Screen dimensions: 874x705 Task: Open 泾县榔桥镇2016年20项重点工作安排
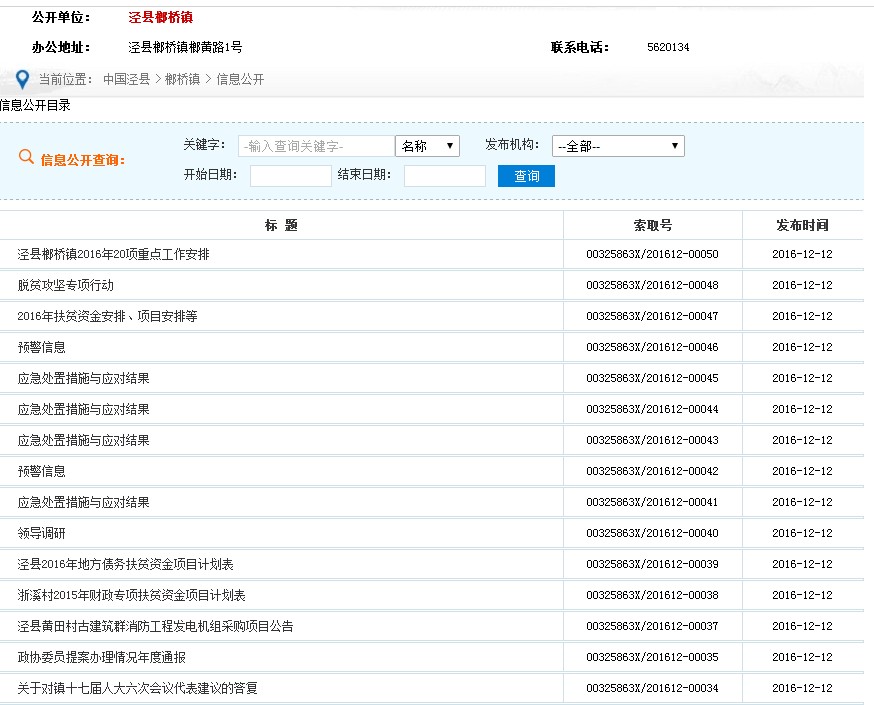coord(114,255)
